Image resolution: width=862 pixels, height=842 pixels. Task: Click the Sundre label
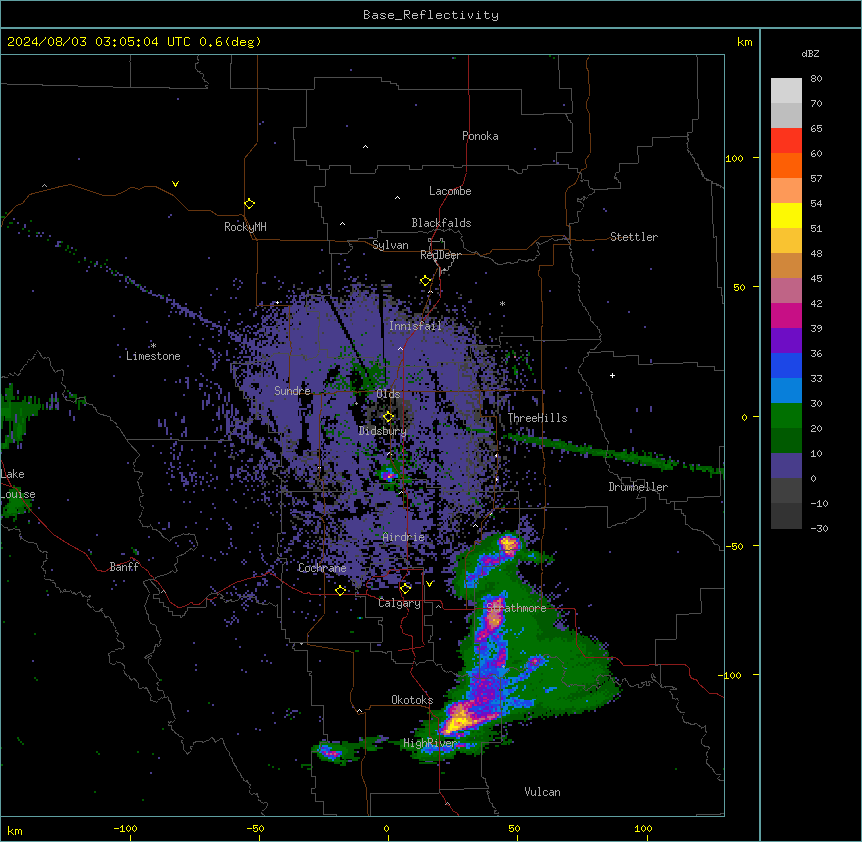[x=292, y=391]
